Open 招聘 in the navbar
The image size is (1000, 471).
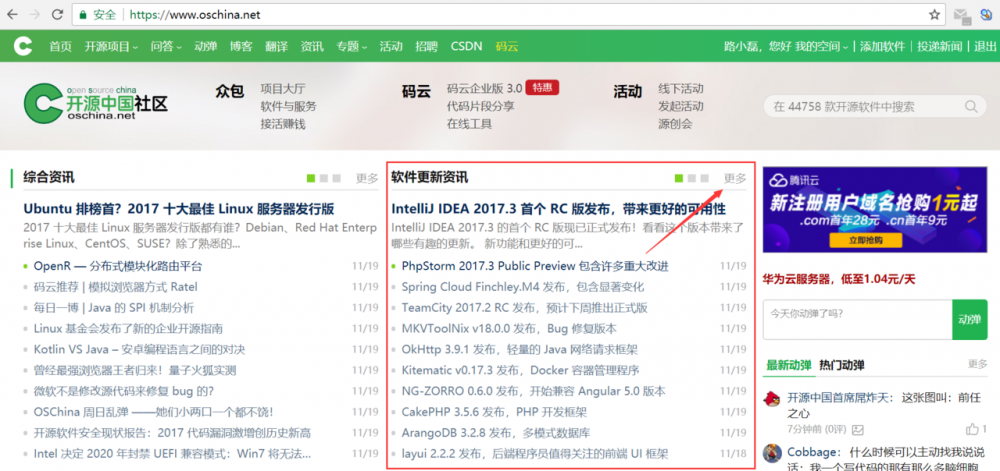(427, 47)
